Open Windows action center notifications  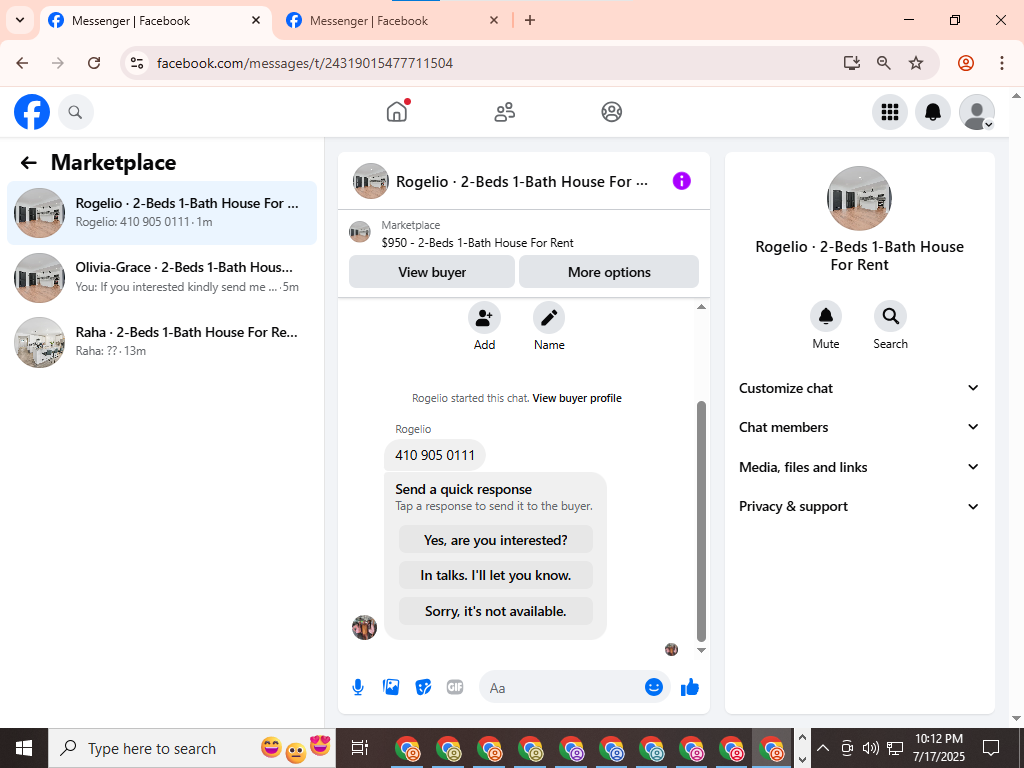point(991,748)
